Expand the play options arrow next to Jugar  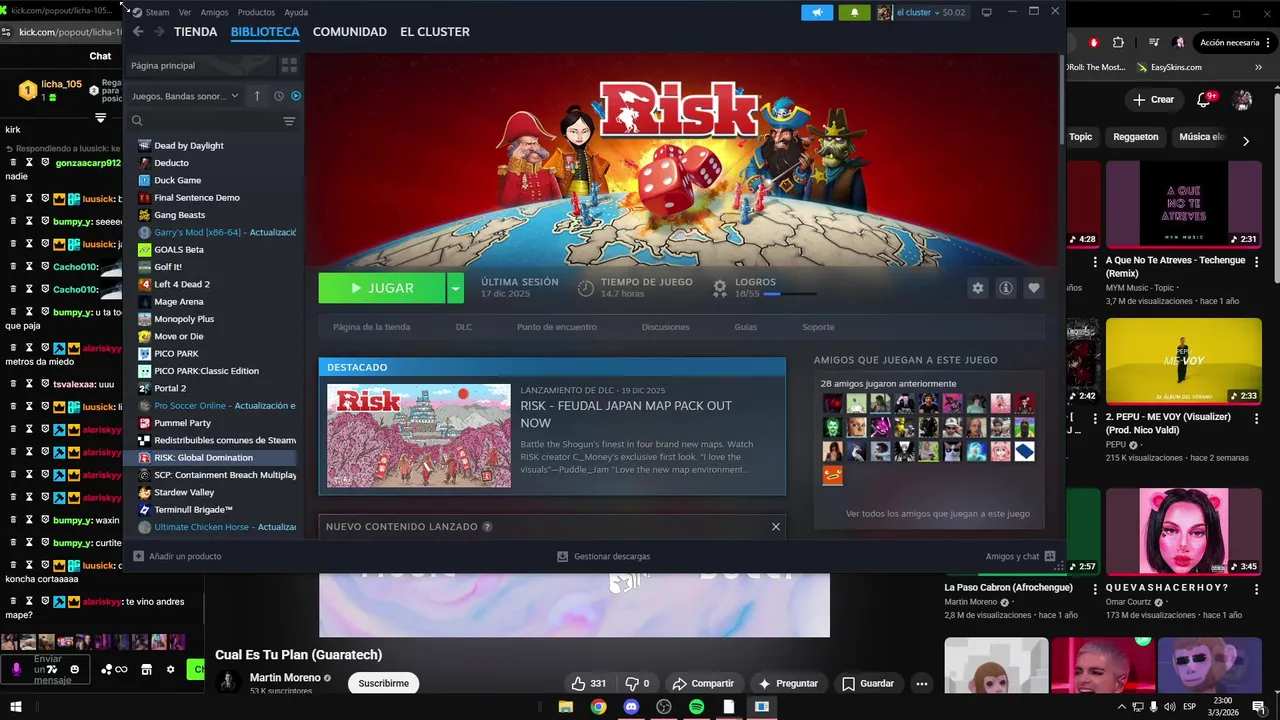[x=455, y=288]
